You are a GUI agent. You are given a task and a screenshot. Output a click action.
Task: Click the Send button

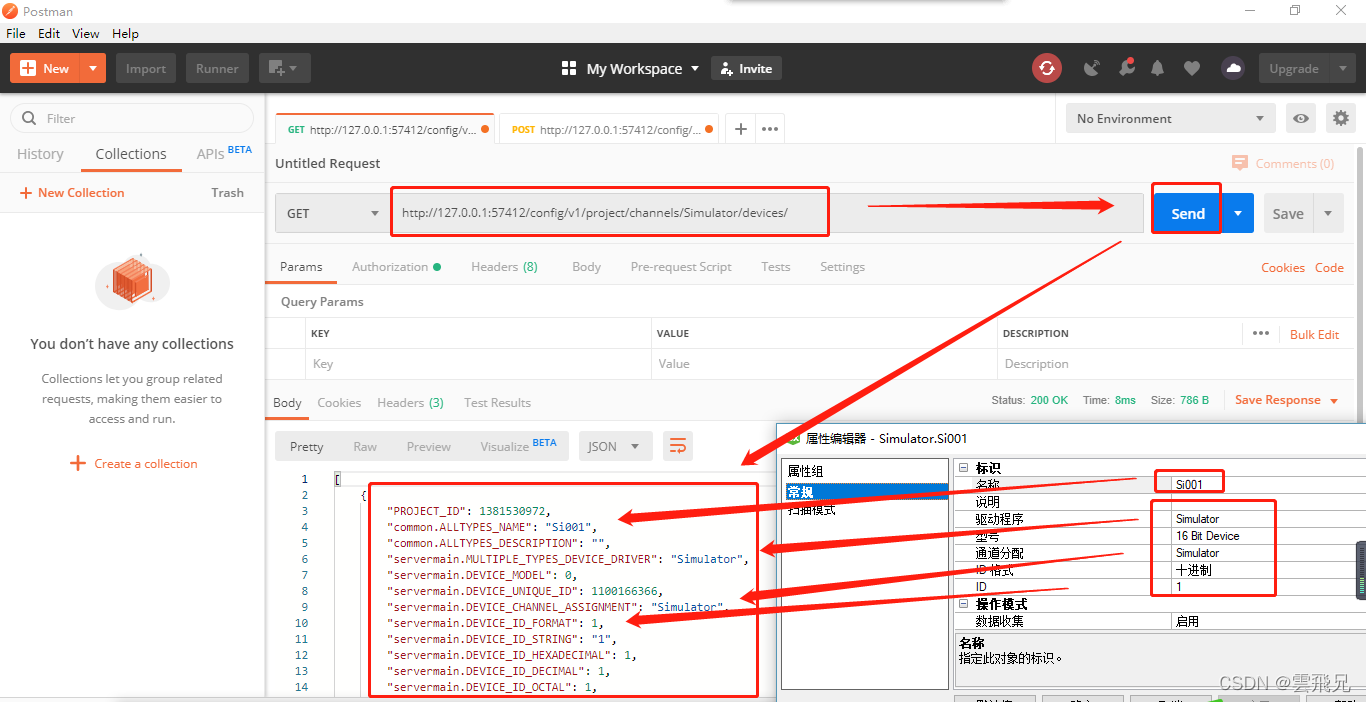pyautogui.click(x=1188, y=213)
